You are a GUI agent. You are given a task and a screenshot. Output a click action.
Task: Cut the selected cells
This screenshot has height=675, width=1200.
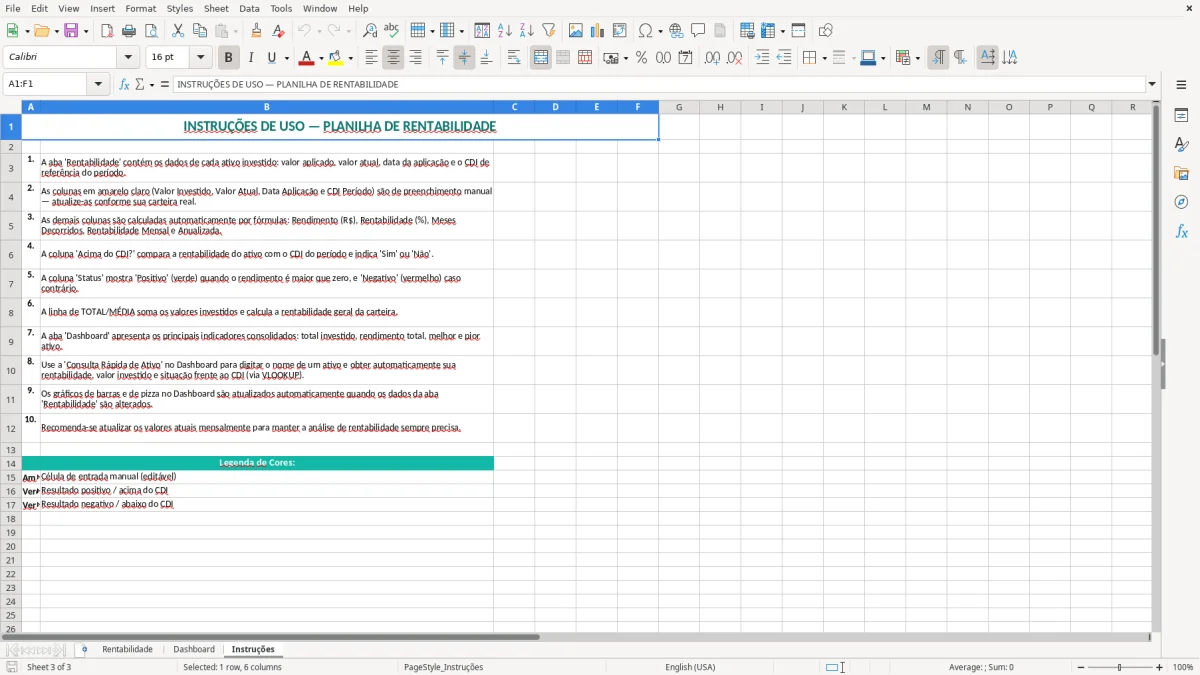click(178, 31)
